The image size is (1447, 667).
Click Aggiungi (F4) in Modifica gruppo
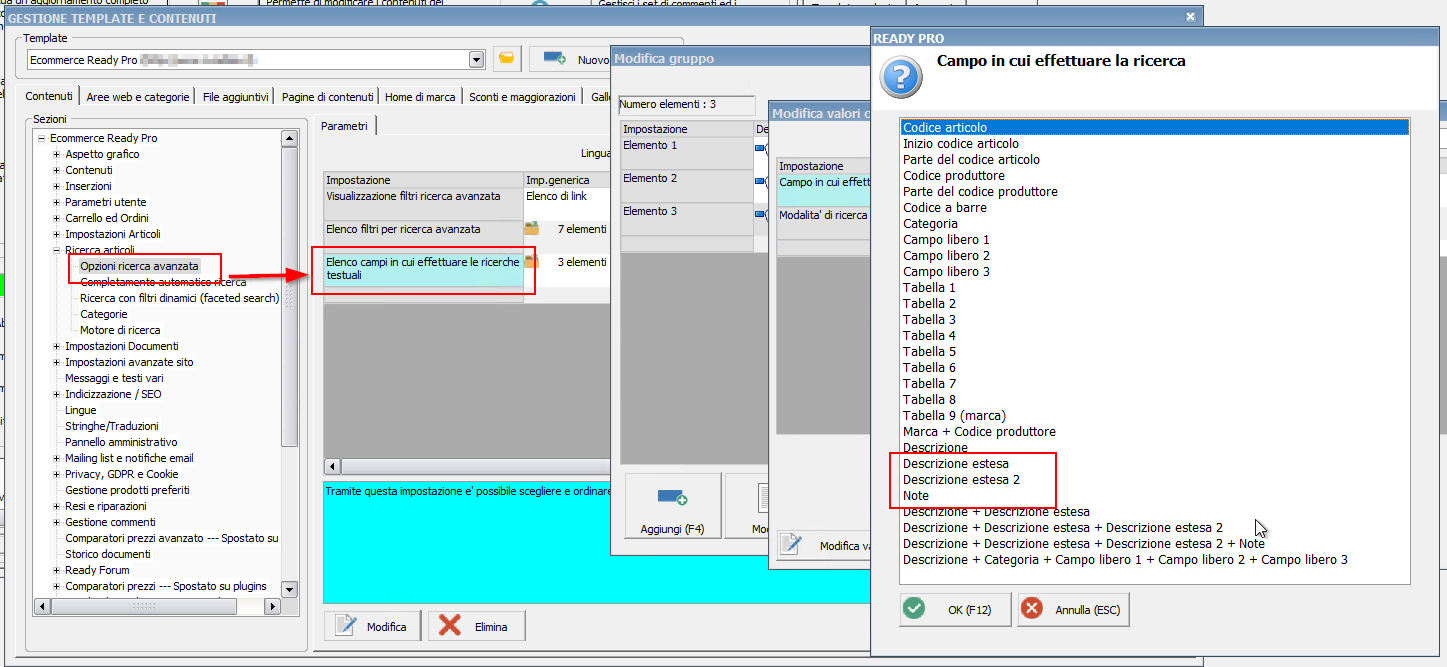672,507
